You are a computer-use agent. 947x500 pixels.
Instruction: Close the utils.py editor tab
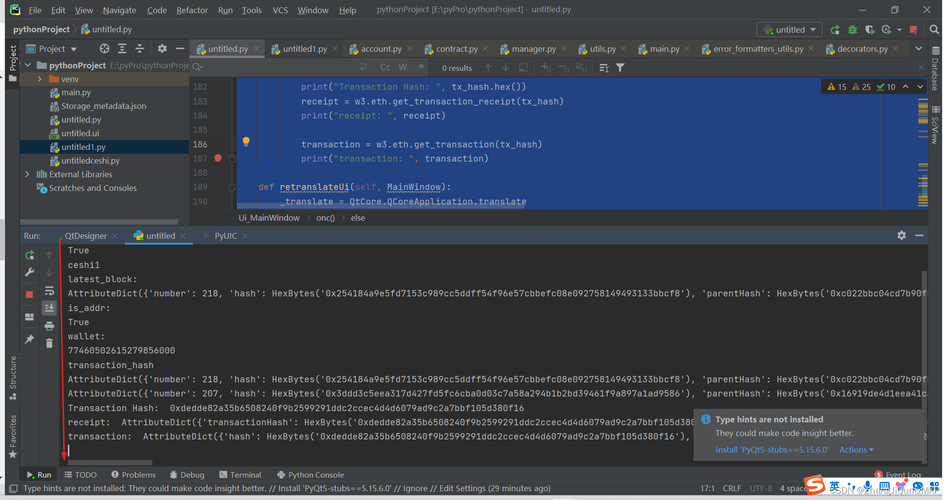click(x=623, y=49)
